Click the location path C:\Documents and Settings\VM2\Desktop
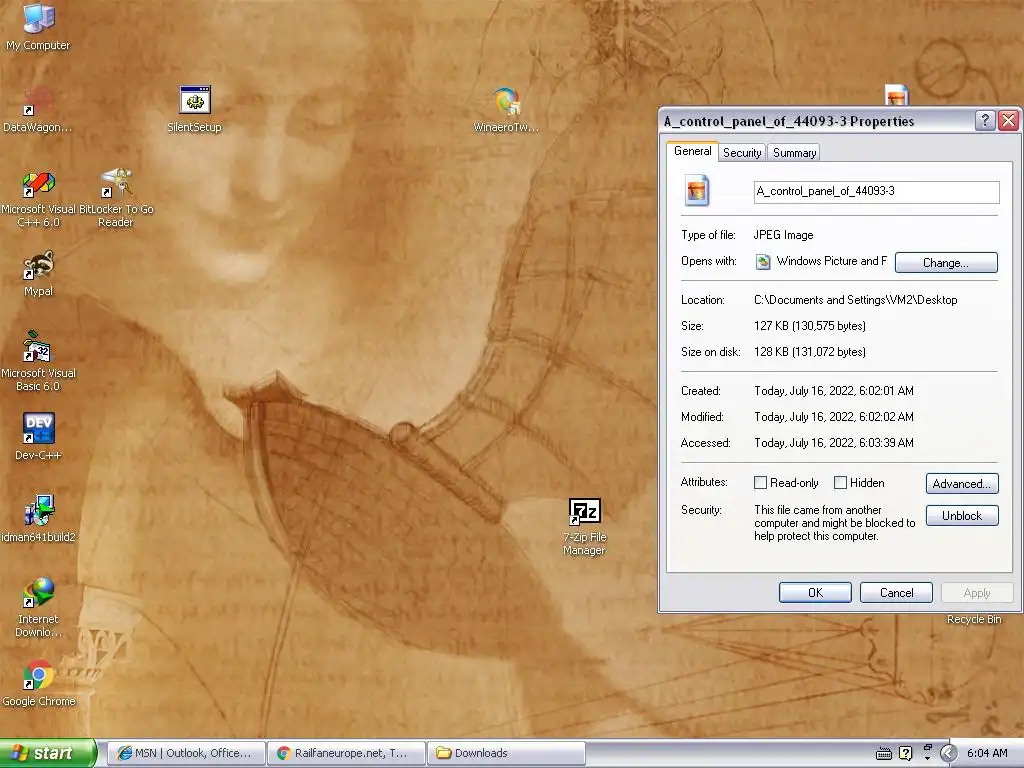 (x=856, y=300)
